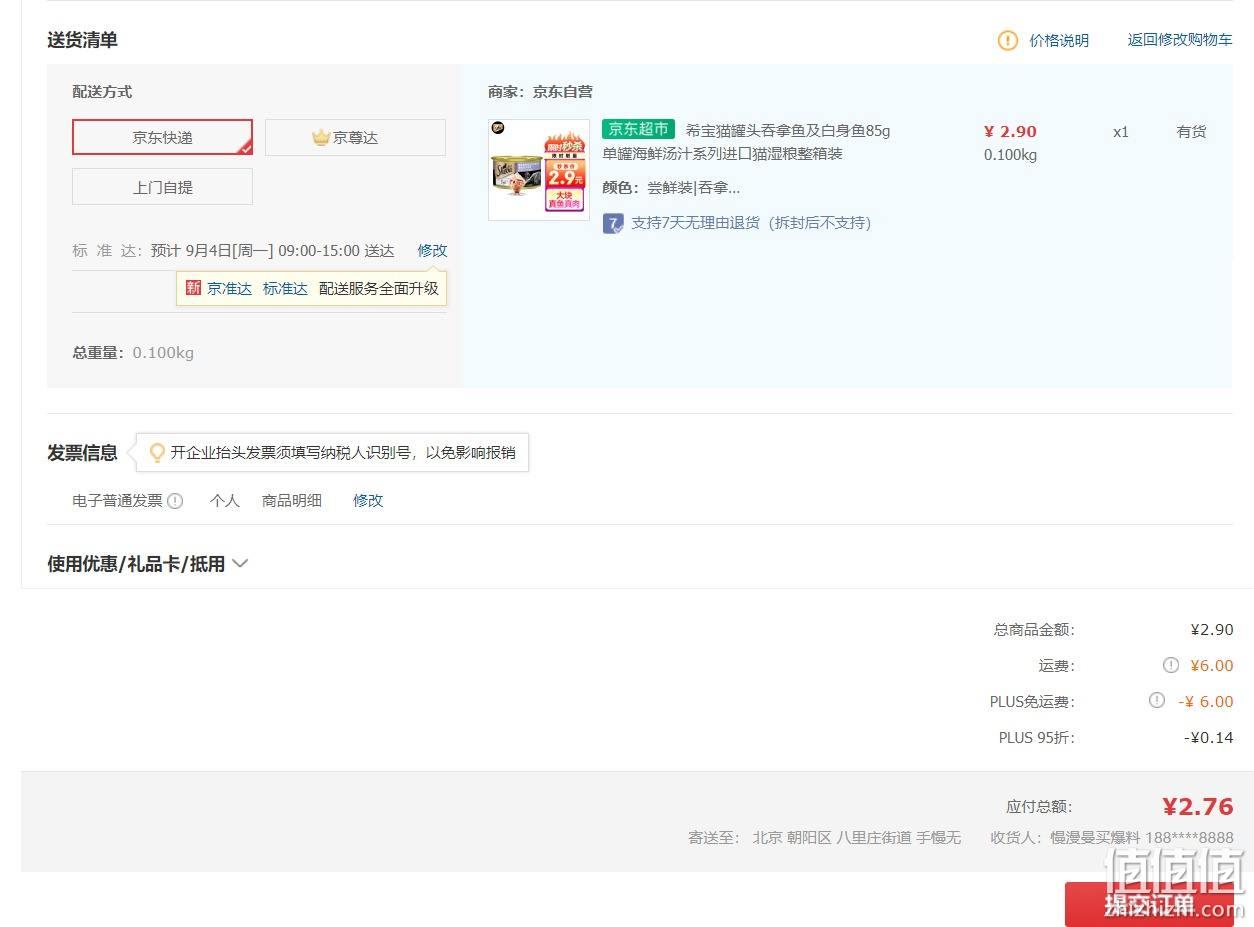This screenshot has height=927, width=1254.
Task: Open 京准达 delivery service link
Action: (229, 288)
